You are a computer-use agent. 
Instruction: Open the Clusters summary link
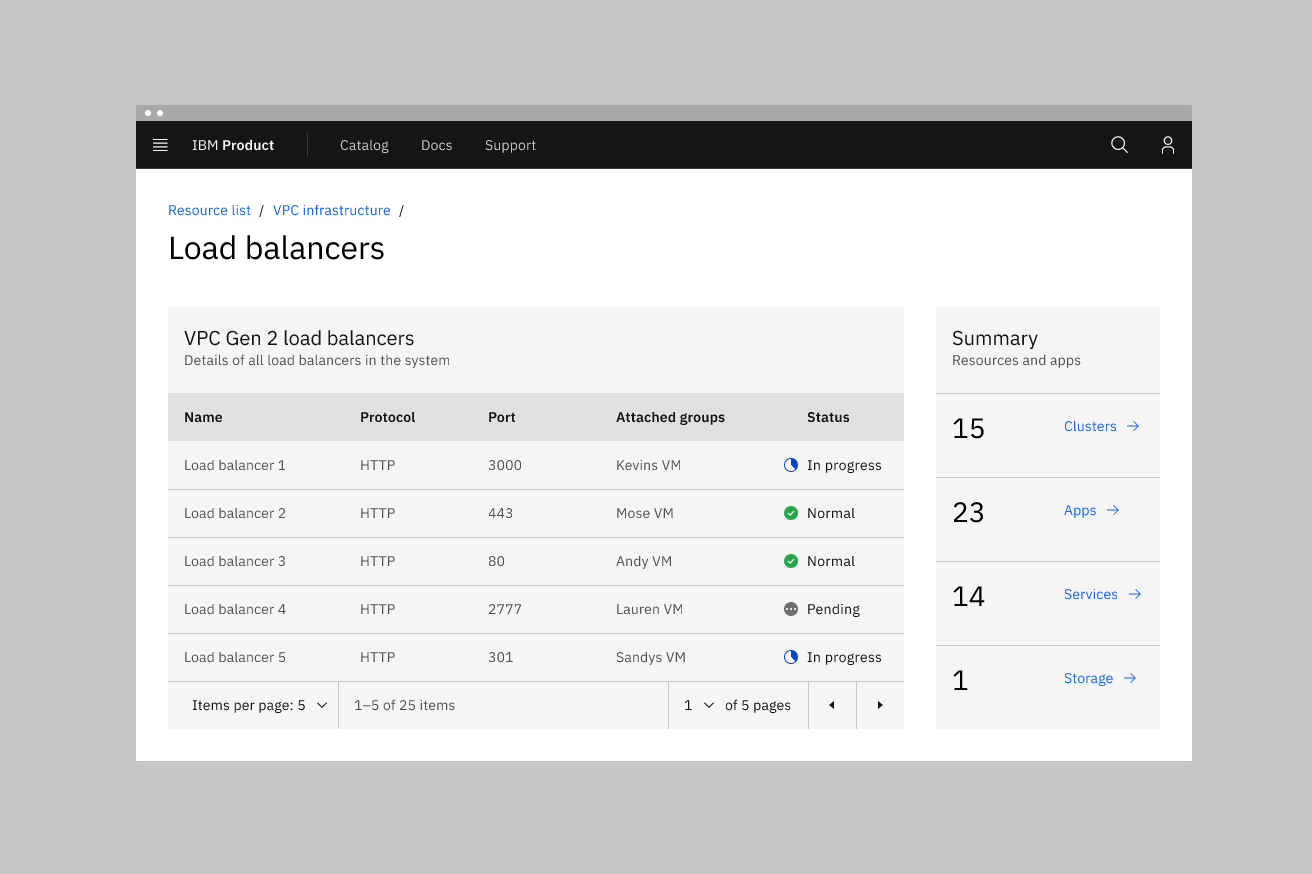pyautogui.click(x=1090, y=426)
